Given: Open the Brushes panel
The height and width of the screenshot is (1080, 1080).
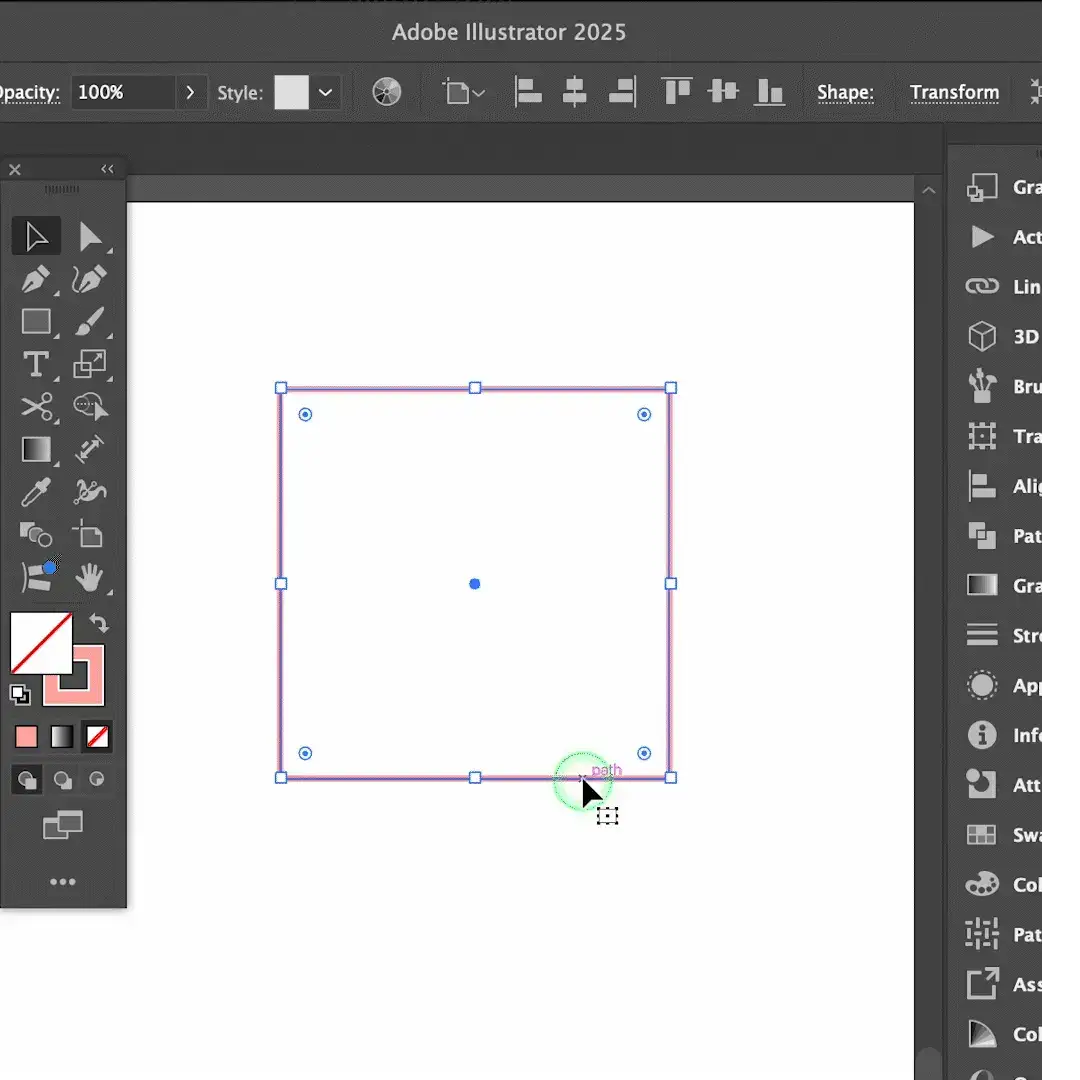Looking at the screenshot, I should (981, 387).
